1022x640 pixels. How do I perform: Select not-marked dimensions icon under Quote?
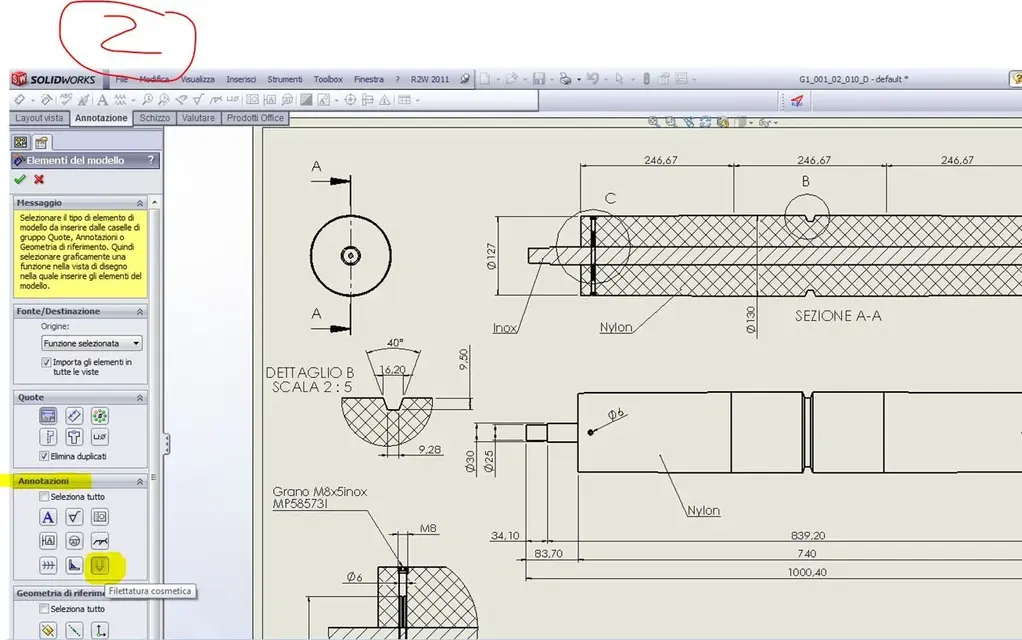tap(74, 416)
